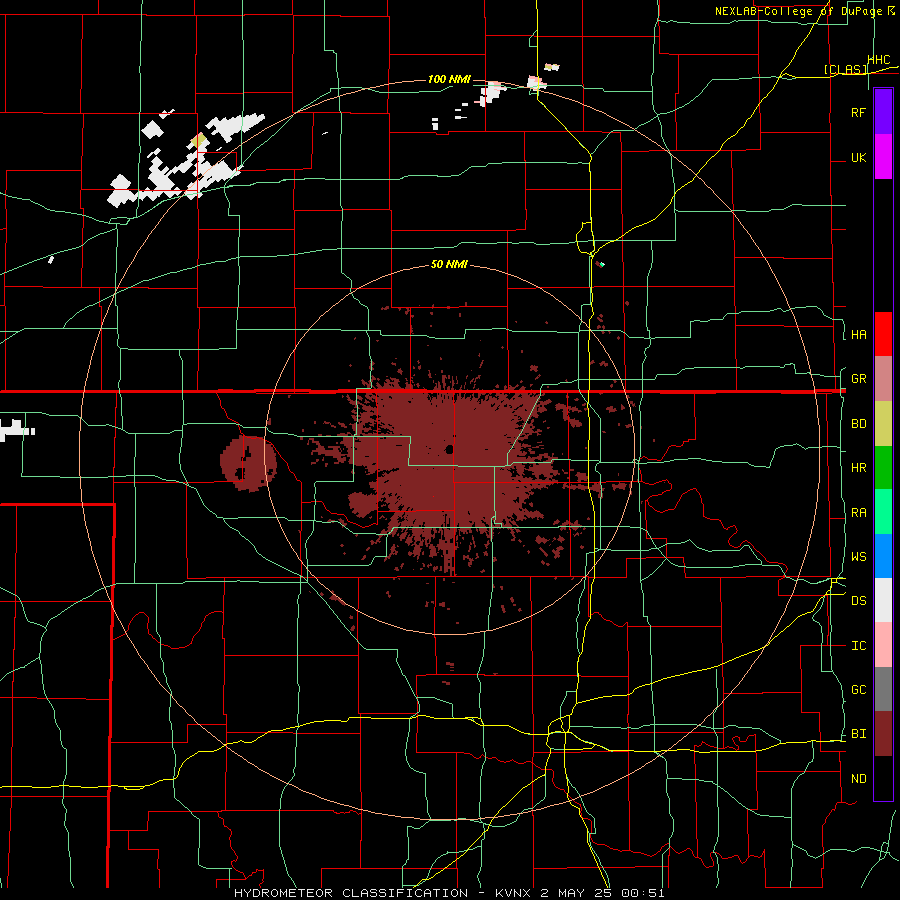Viewport: 900px width, 900px height.
Task: Click the HA legend label
Action: pyautogui.click(x=858, y=334)
